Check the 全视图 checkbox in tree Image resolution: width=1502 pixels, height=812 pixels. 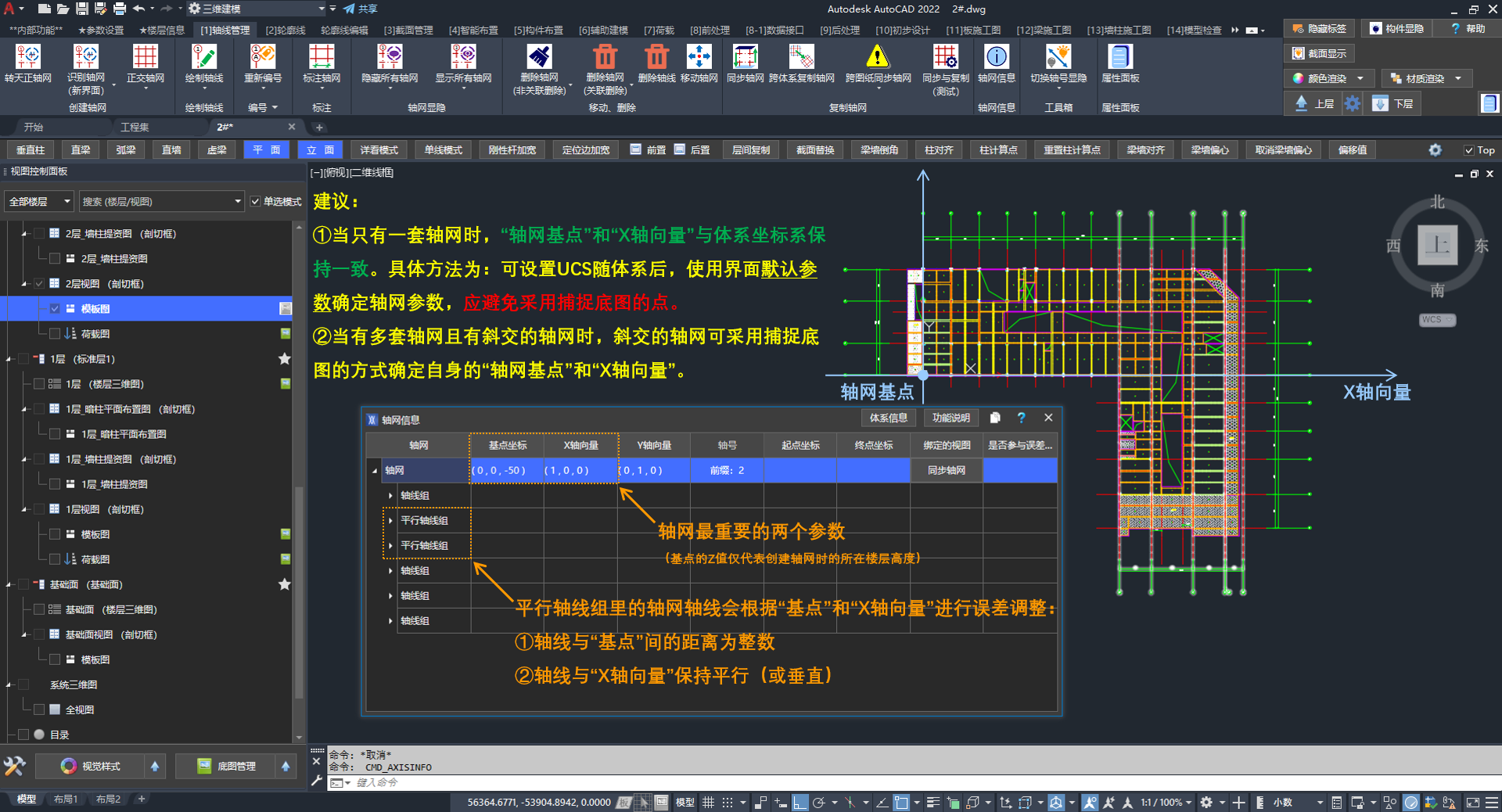coord(39,710)
